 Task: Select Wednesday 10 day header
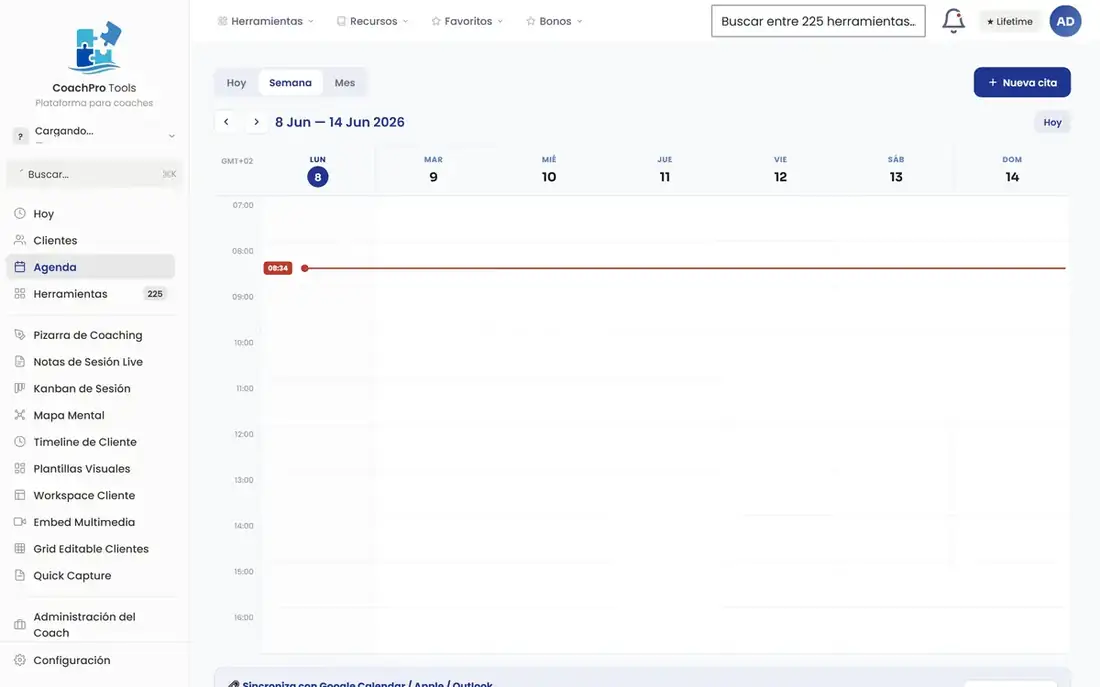click(549, 170)
